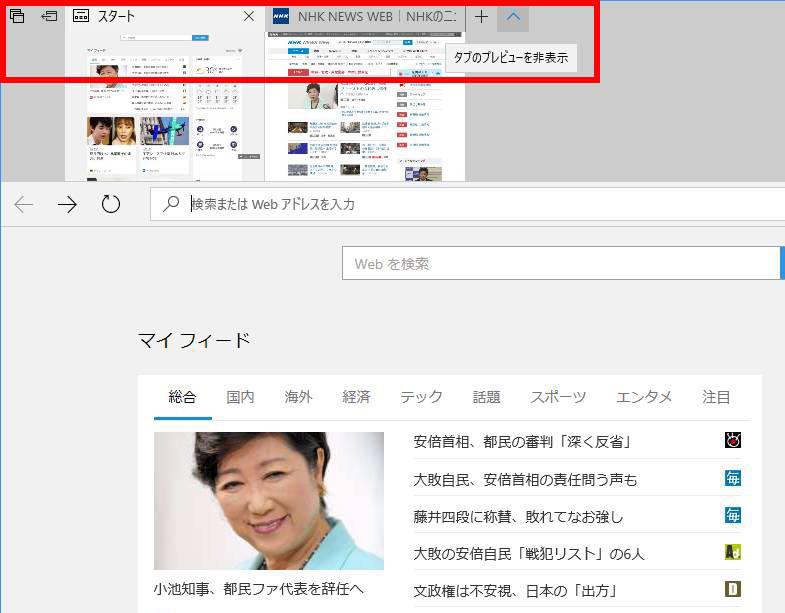Go back using the back arrow
Screen dimensions: 785x613
pos(23,204)
